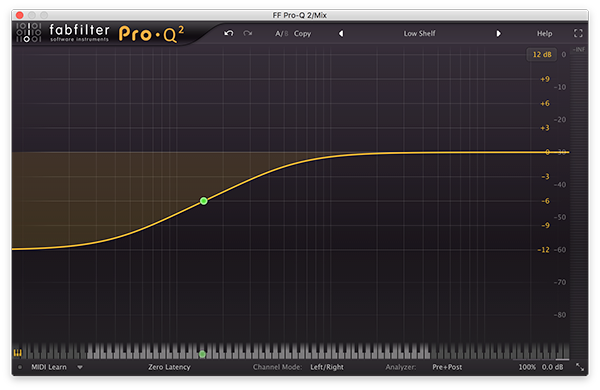Click the -6 dB scale label

click(546, 201)
